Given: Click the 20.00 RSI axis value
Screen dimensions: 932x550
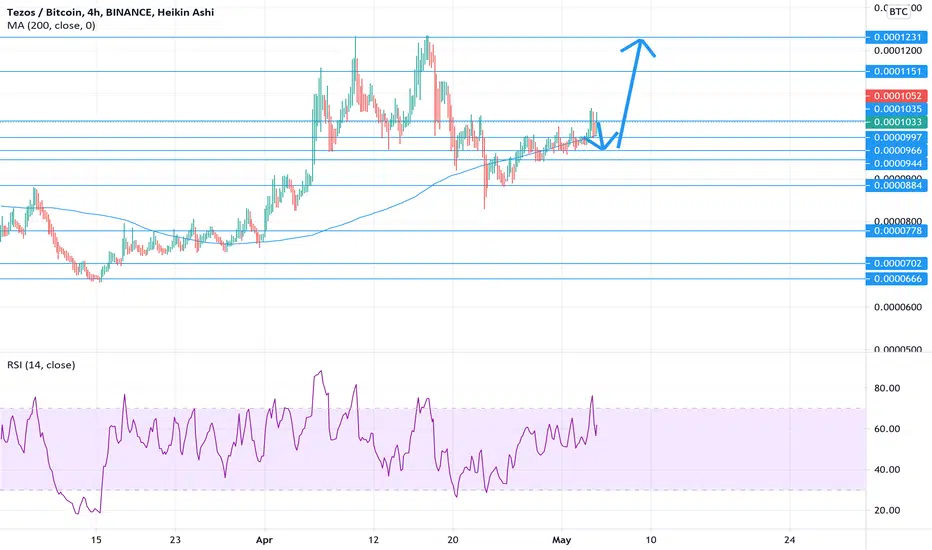Looking at the screenshot, I should pos(887,510).
